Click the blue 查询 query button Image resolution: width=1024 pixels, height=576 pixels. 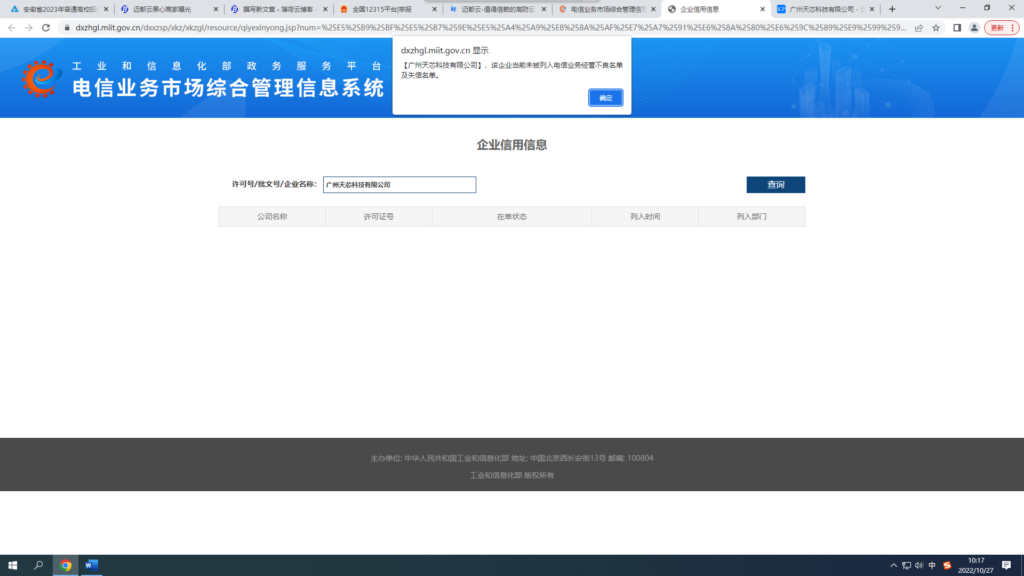click(775, 184)
